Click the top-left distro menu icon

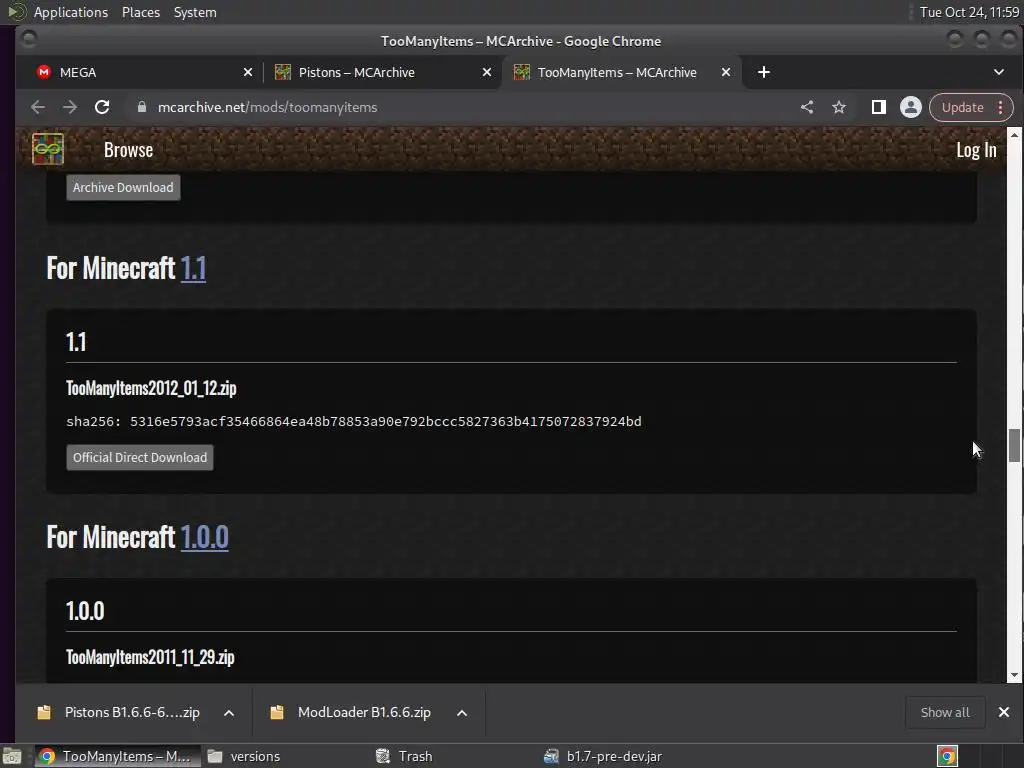pyautogui.click(x=16, y=12)
